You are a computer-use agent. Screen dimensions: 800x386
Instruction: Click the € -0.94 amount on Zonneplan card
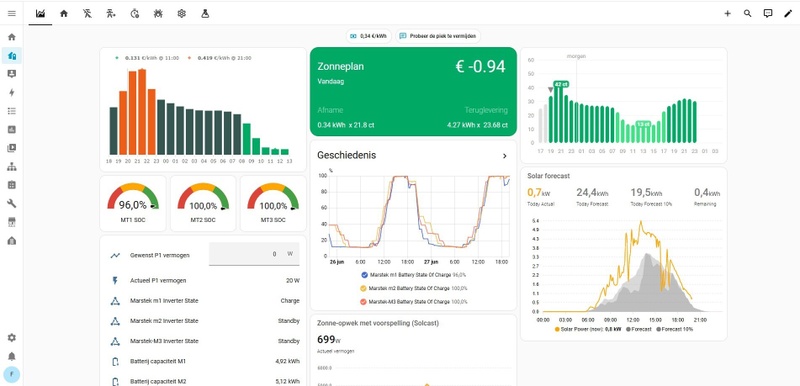point(481,66)
